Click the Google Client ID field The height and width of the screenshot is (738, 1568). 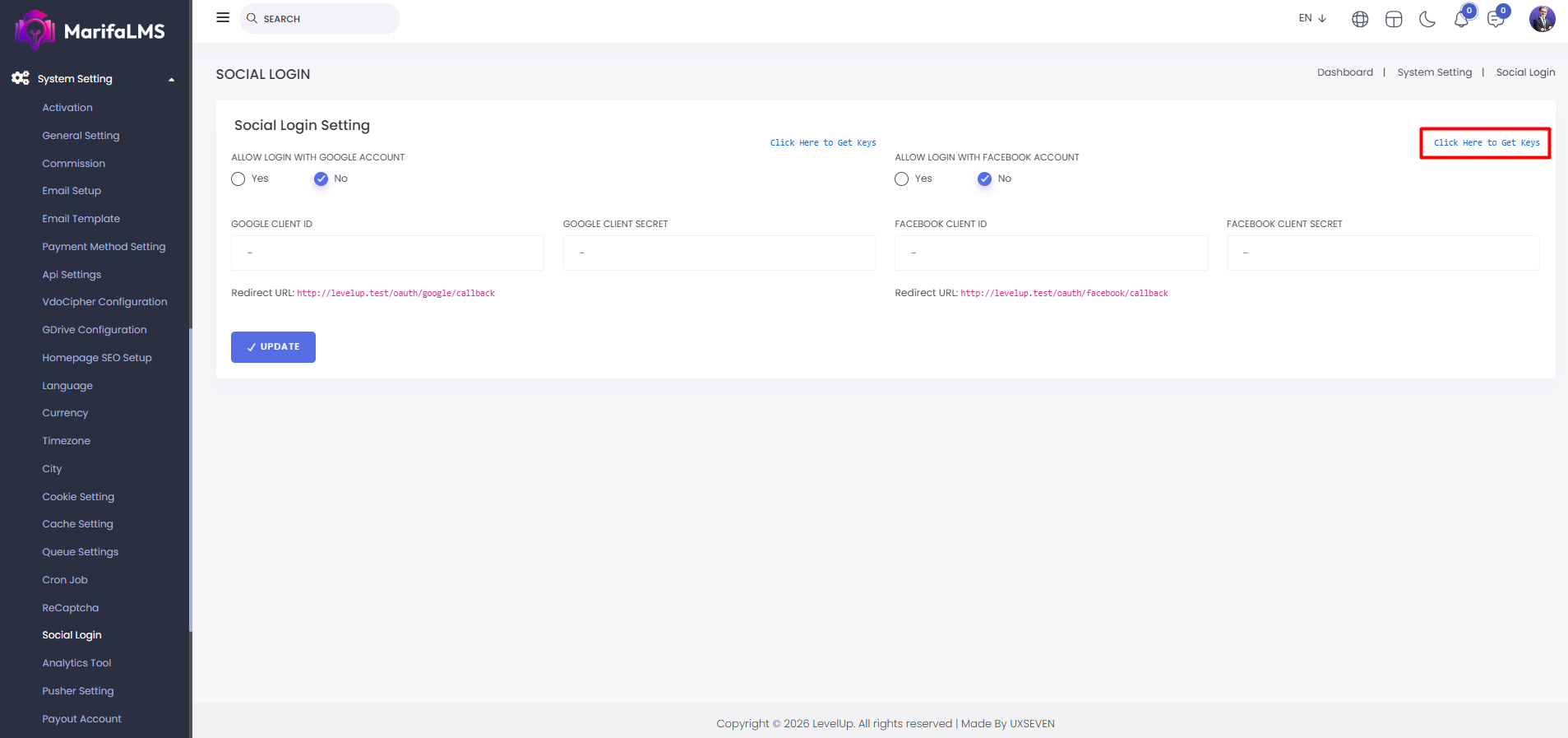pyautogui.click(x=387, y=253)
